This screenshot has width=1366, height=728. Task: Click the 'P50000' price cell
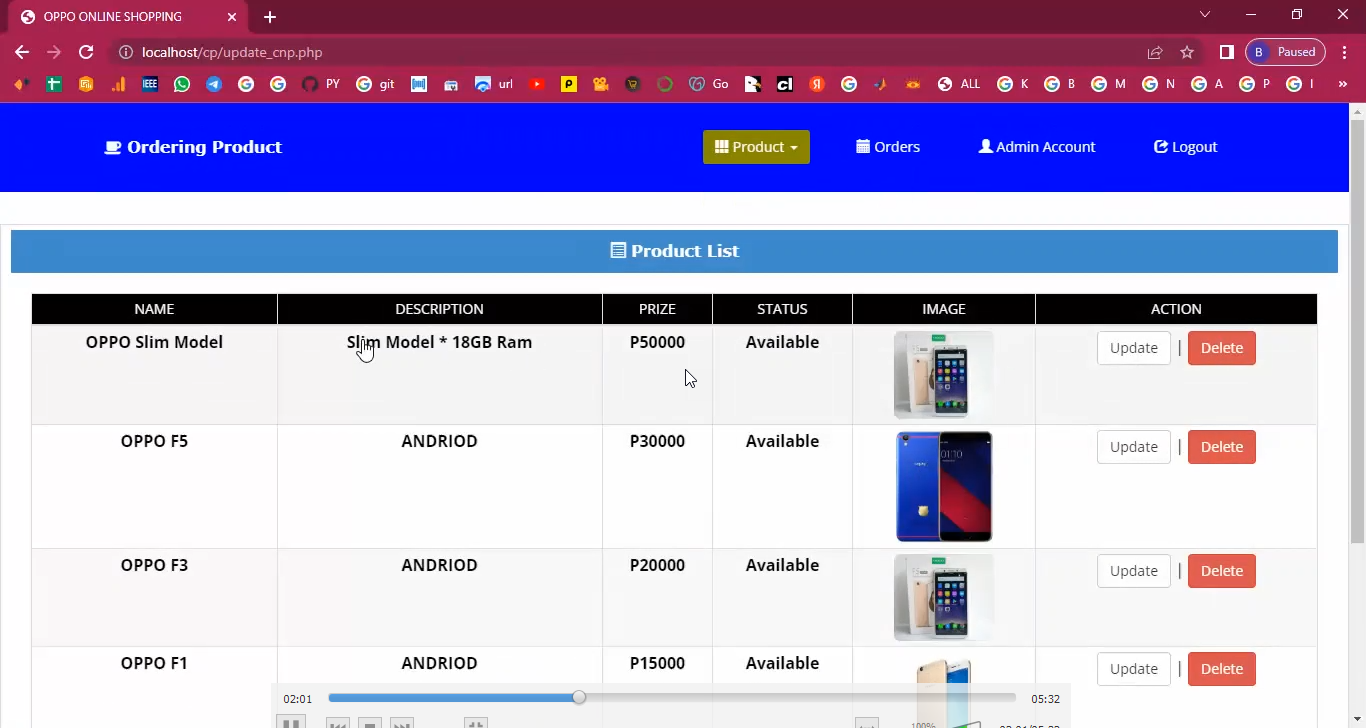657,342
